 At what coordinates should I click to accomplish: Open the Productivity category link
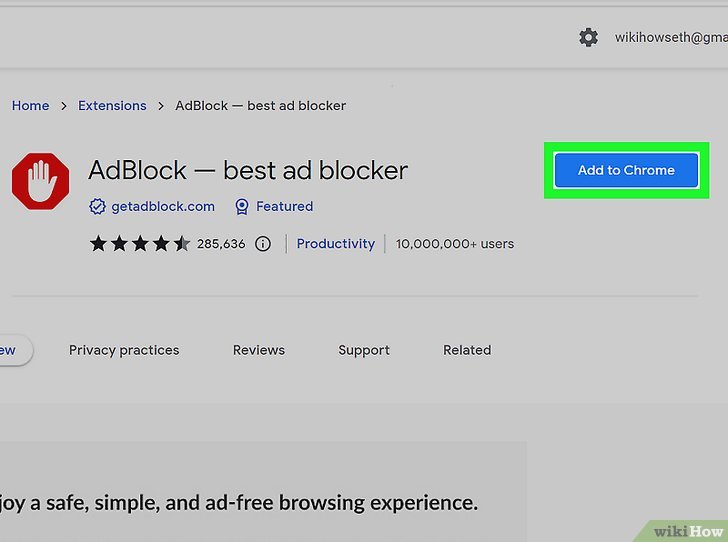coord(336,243)
